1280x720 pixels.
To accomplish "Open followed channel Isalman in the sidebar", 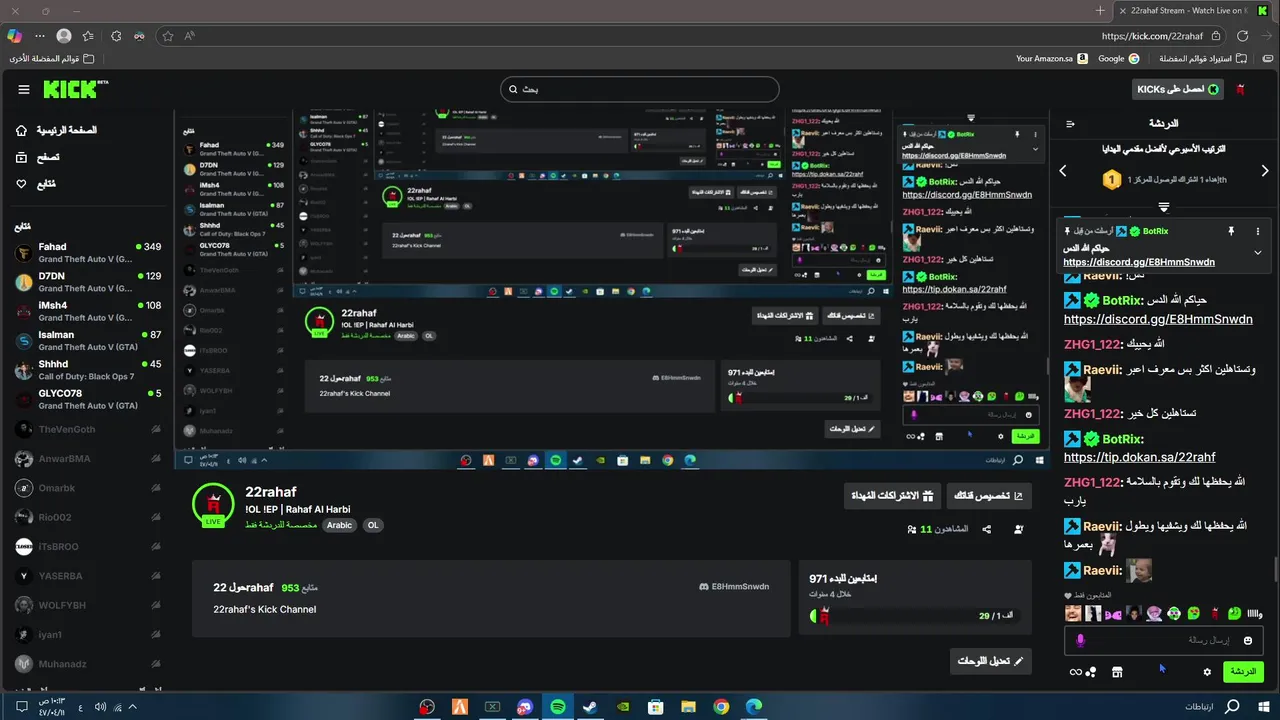I will tap(88, 341).
